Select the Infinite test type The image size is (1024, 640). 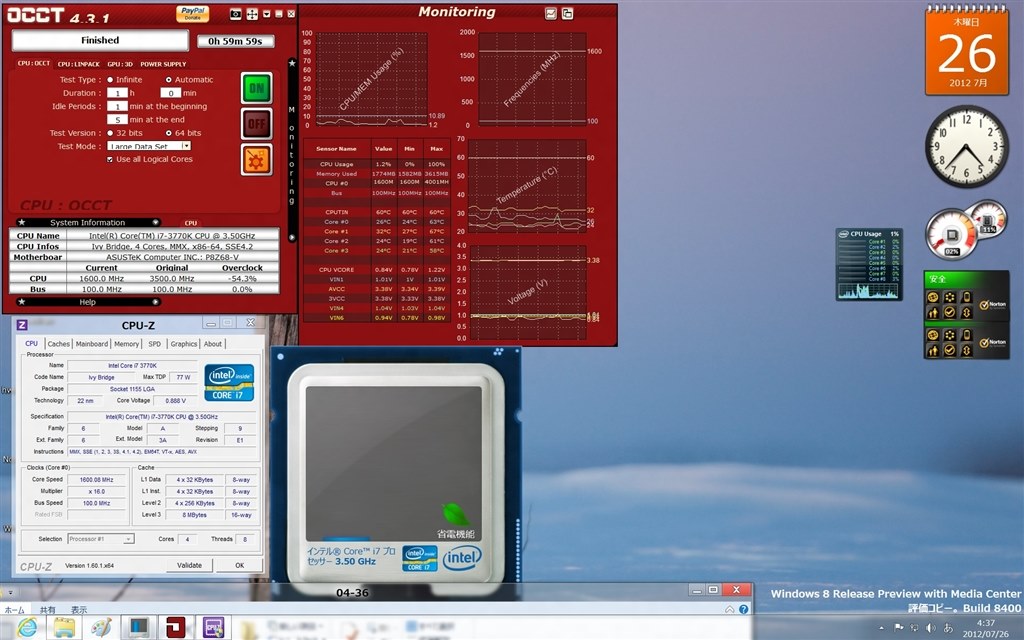click(110, 80)
